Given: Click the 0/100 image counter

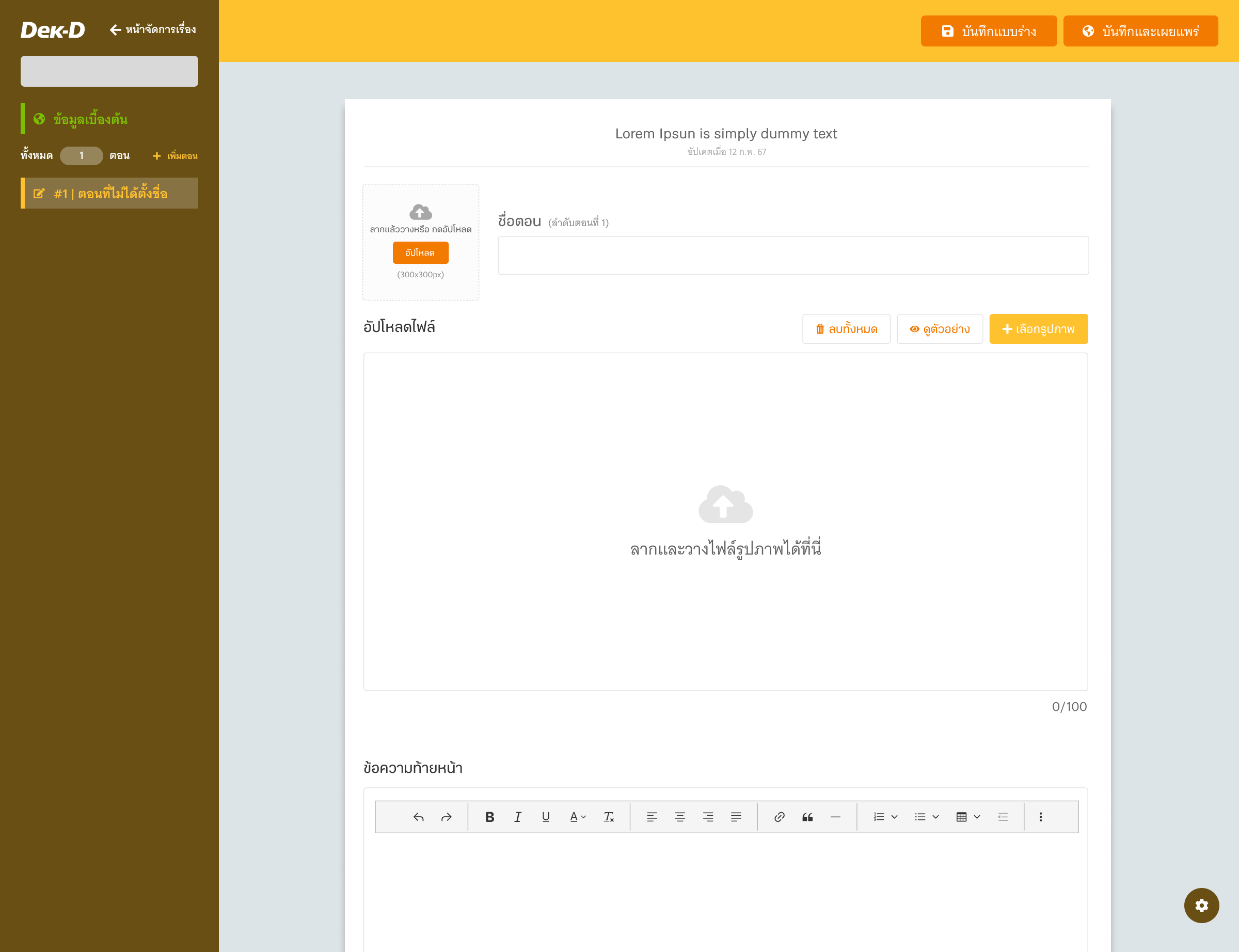Looking at the screenshot, I should point(1069,707).
